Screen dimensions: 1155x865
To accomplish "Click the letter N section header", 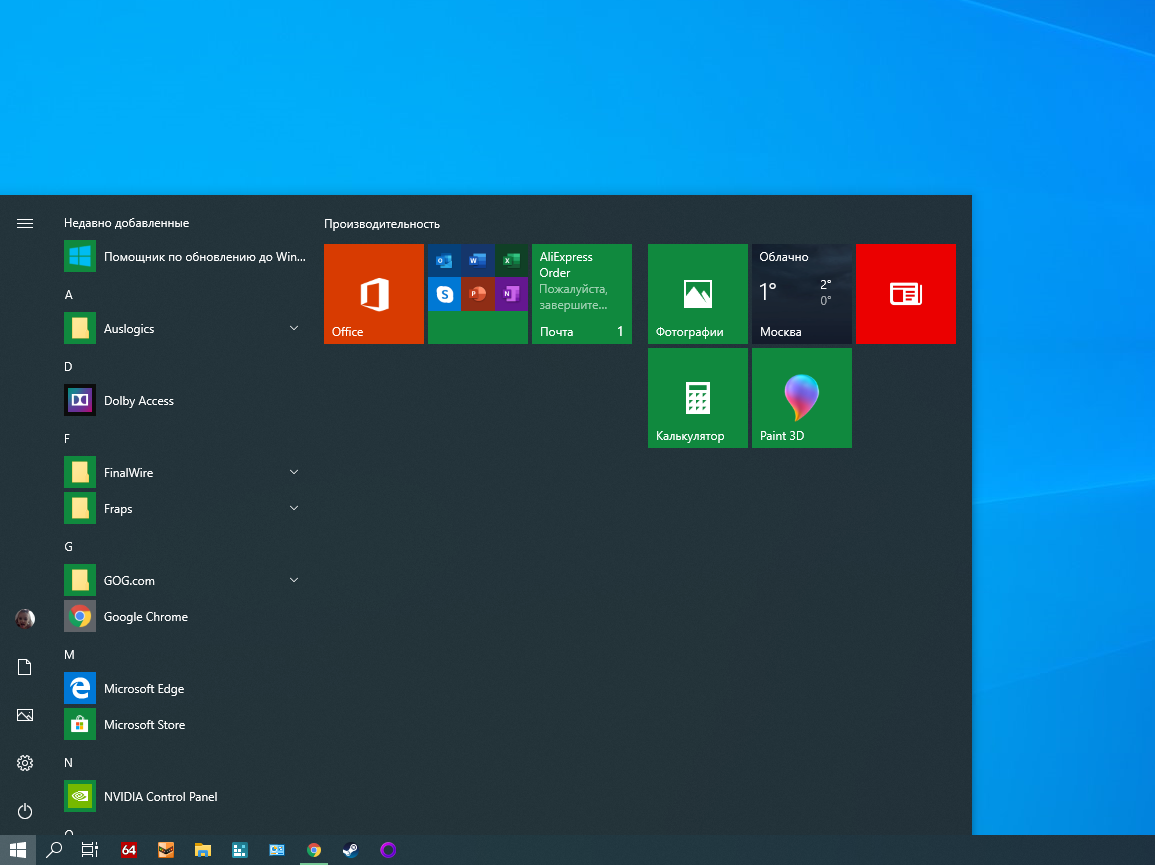I will point(69,763).
